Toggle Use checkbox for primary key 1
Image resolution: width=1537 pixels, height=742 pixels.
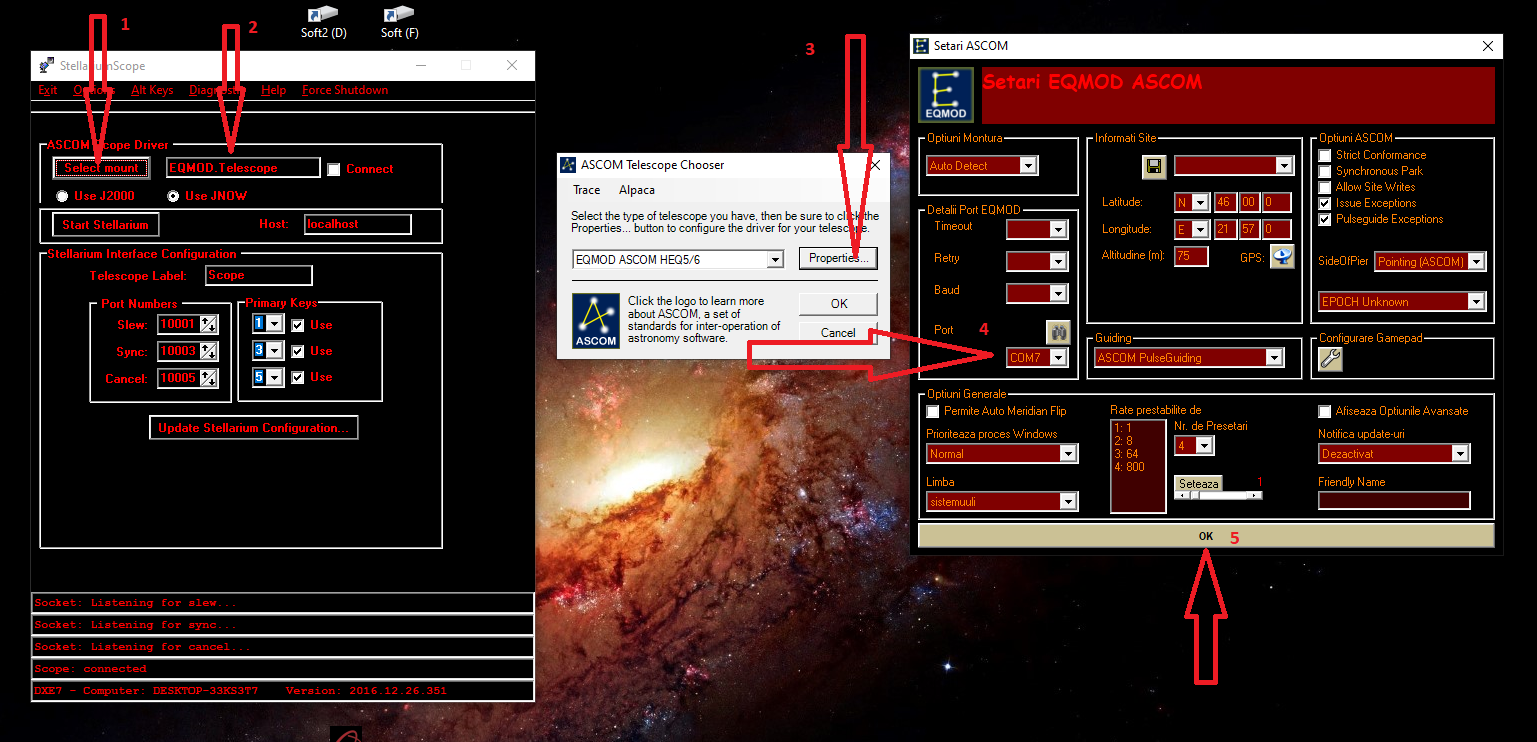(x=298, y=325)
